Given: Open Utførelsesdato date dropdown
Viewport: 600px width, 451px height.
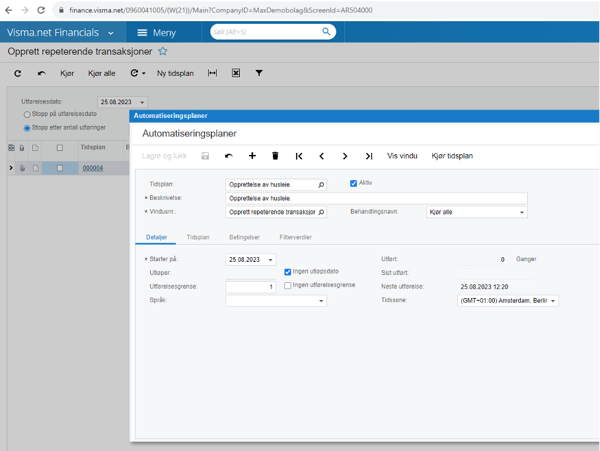Looking at the screenshot, I should pyautogui.click(x=142, y=103).
